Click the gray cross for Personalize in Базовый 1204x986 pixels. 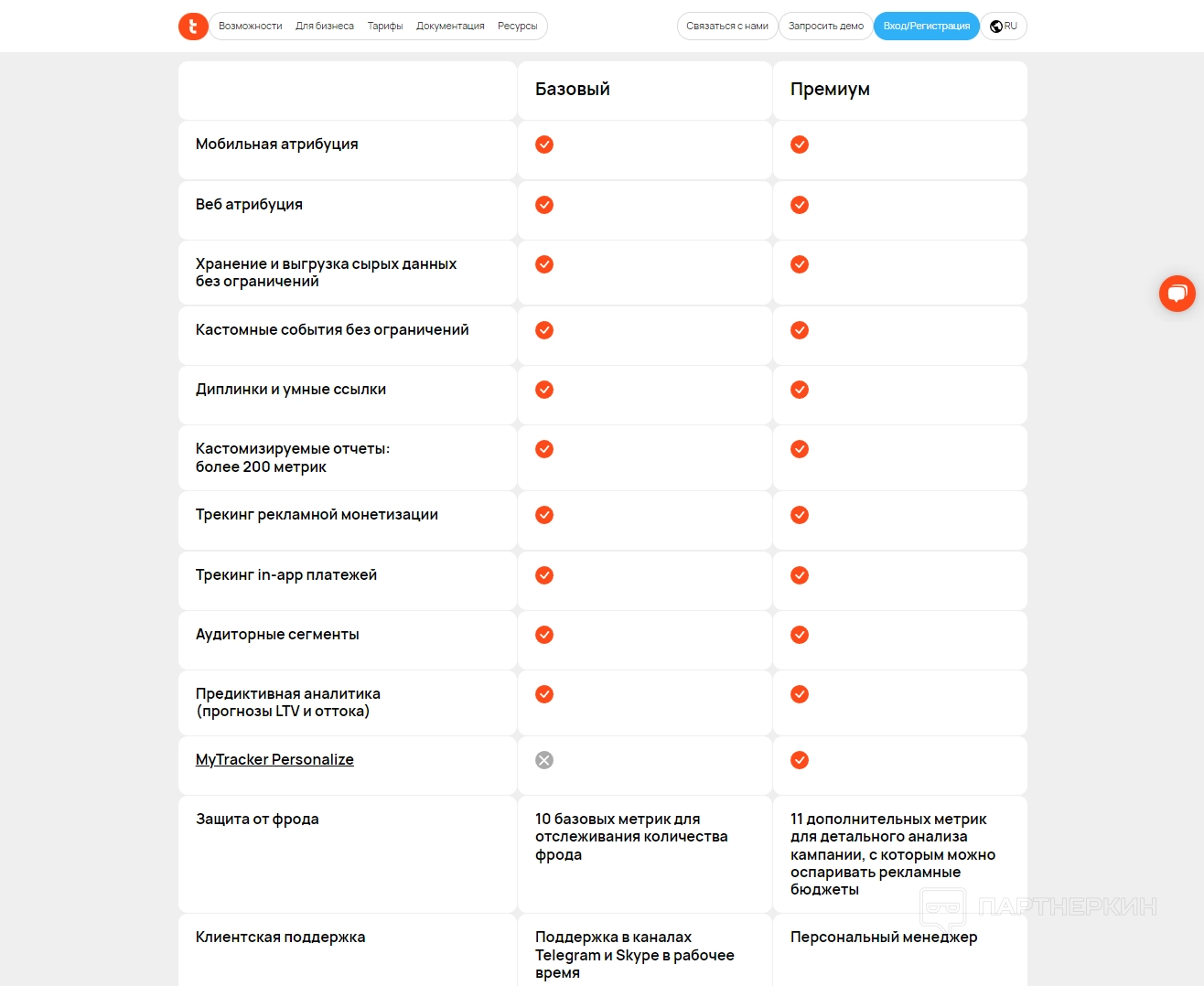coord(544,760)
